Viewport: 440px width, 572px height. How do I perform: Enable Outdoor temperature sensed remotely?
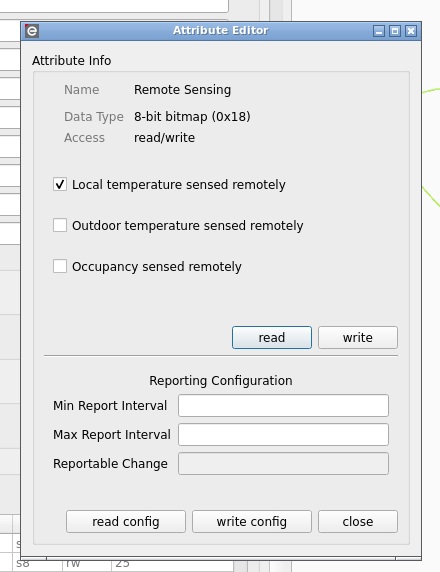[60, 225]
